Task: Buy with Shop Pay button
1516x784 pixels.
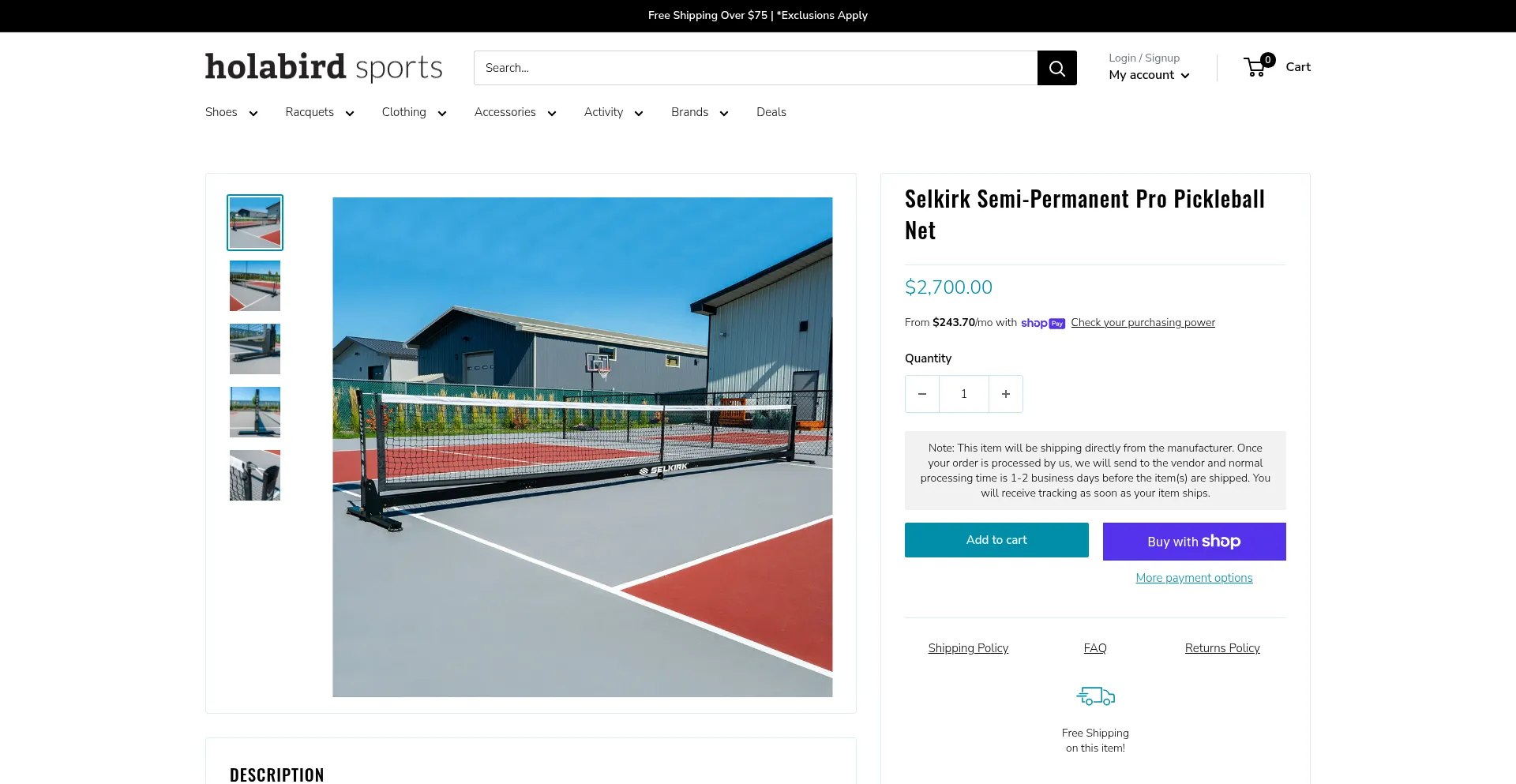Action: [x=1195, y=542]
